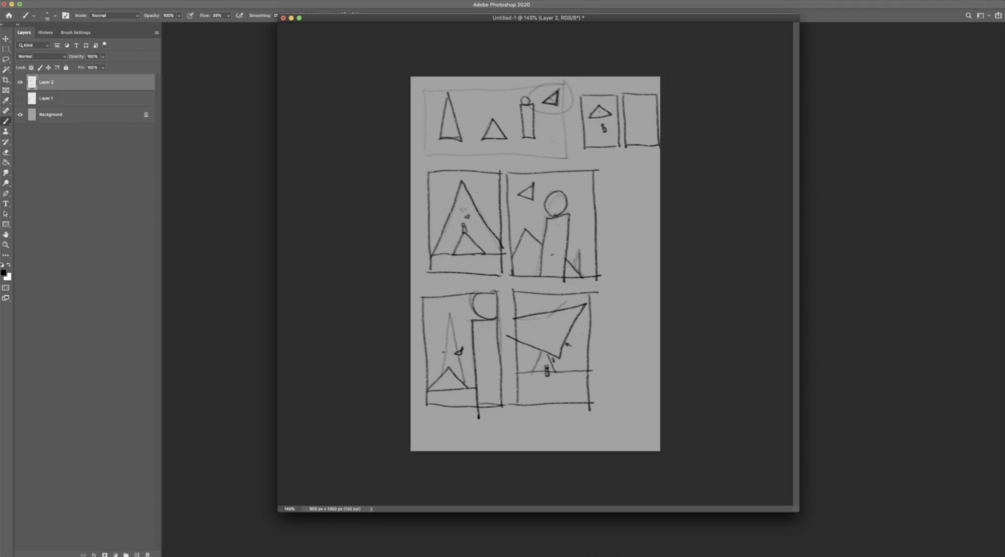Image resolution: width=1005 pixels, height=557 pixels.
Task: Filter layers by smart objects
Action: (x=96, y=46)
